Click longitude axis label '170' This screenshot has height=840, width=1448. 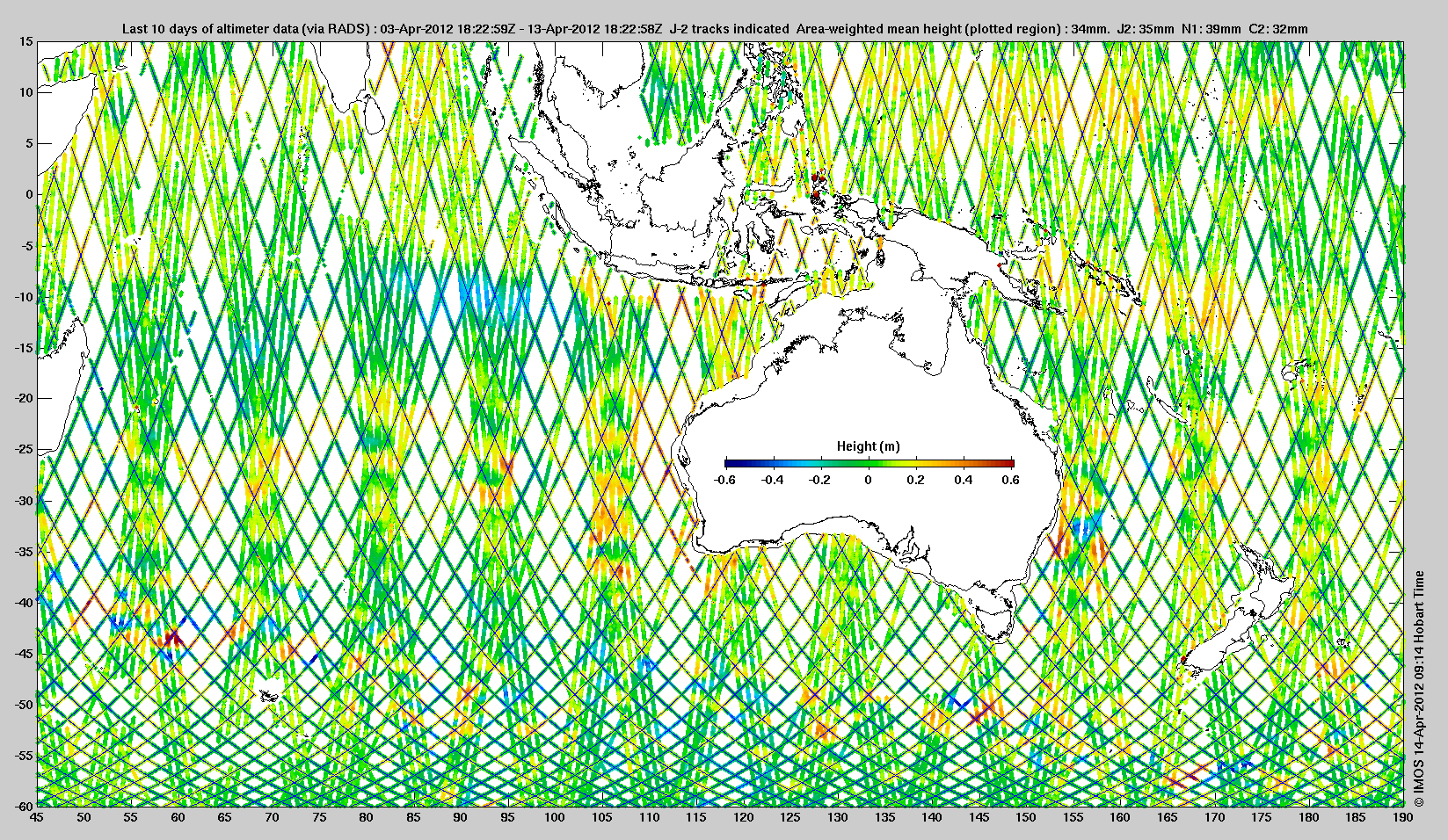pyautogui.click(x=1214, y=817)
